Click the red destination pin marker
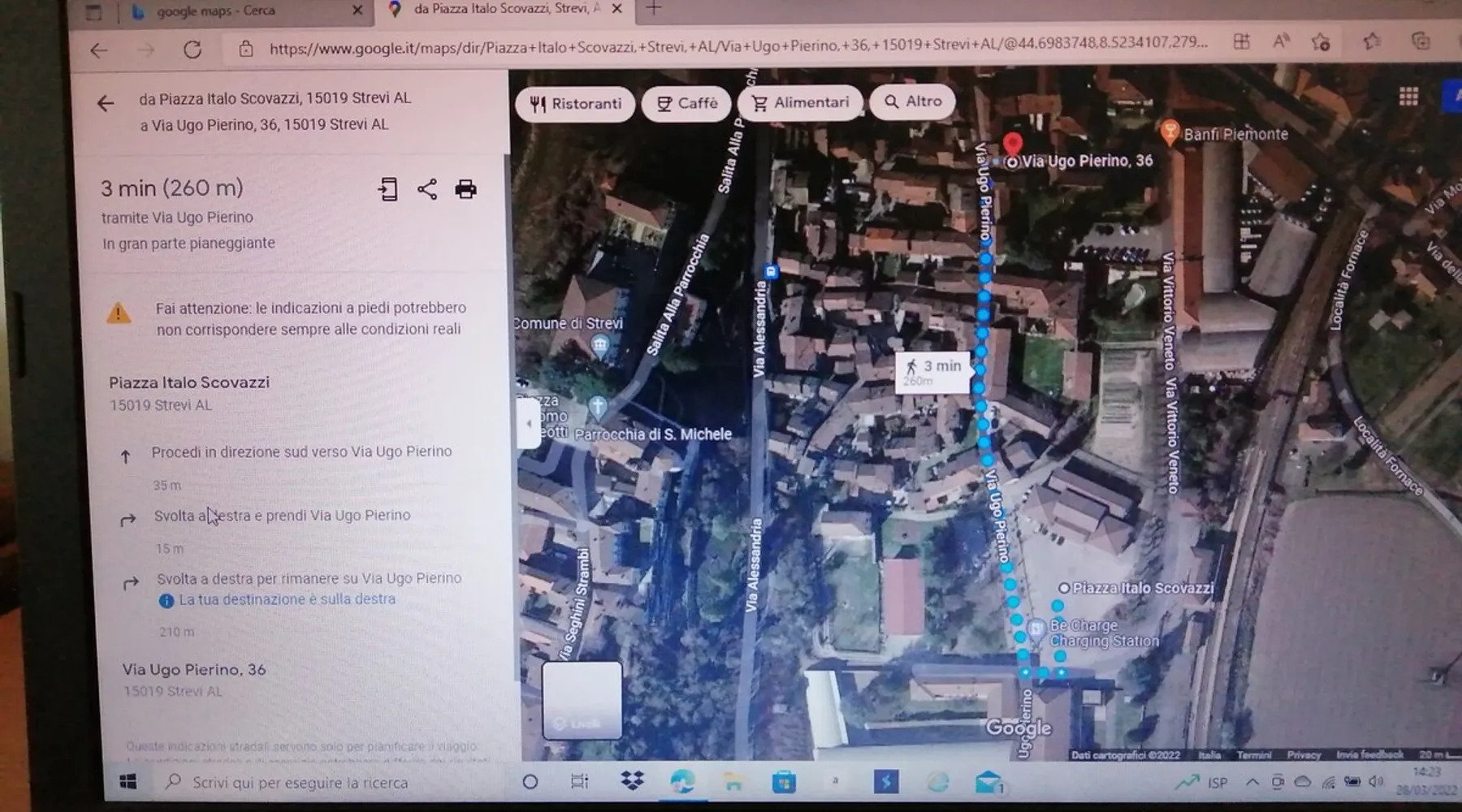The image size is (1462, 812). pos(1012,145)
